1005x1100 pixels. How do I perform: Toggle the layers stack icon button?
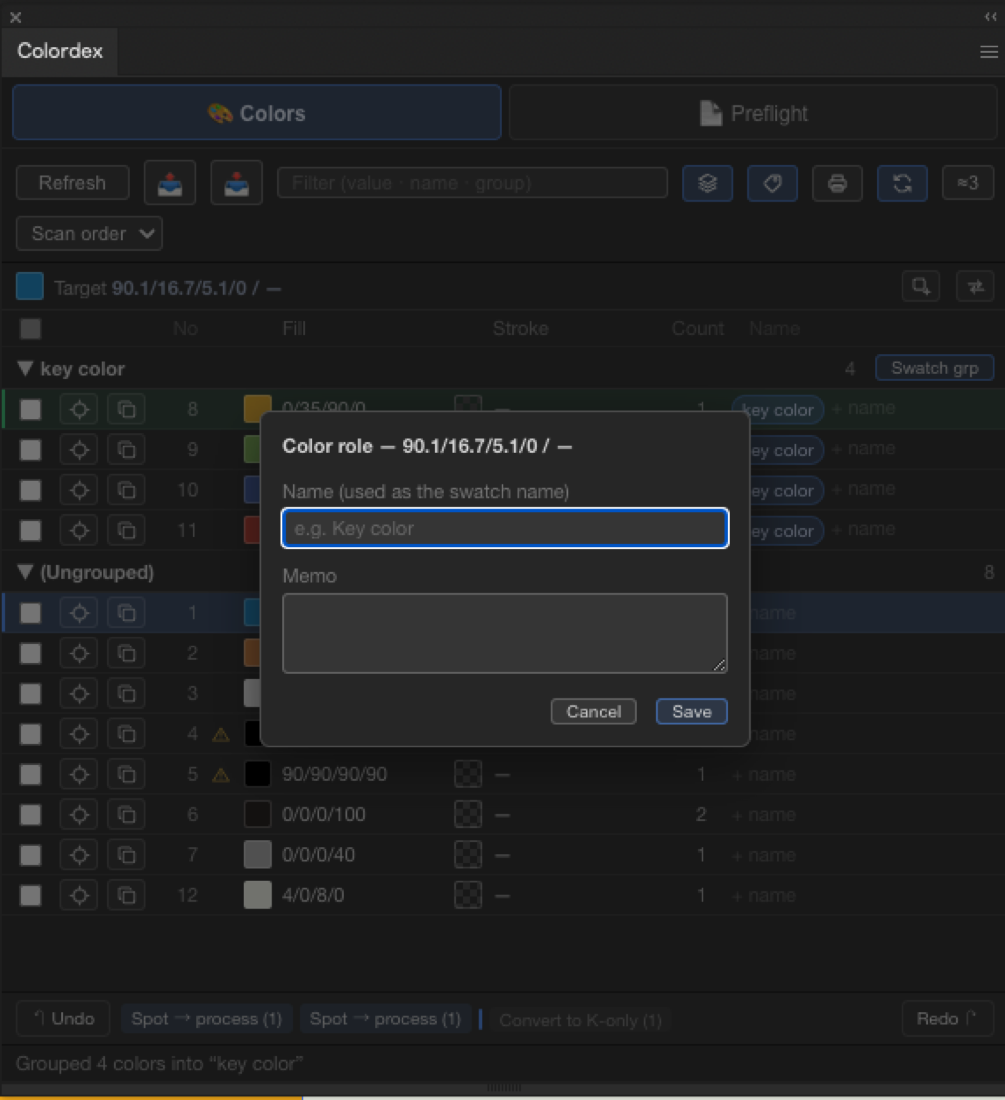pos(708,183)
